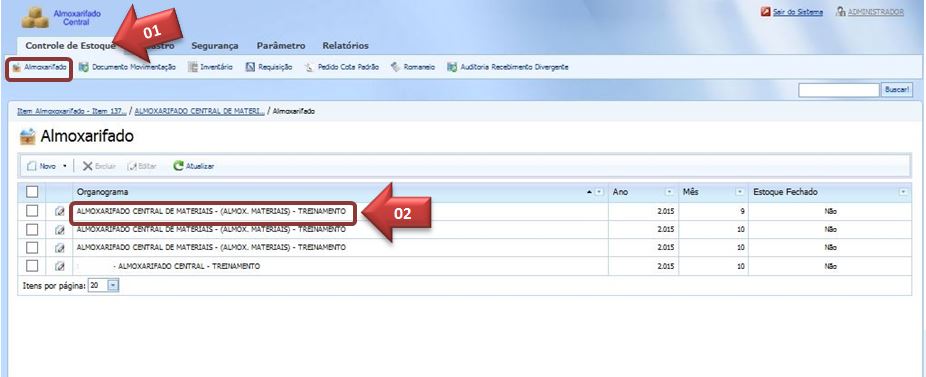This screenshot has width=926, height=377.
Task: Open the Ano column filter dropdown
Action: pyautogui.click(x=670, y=192)
